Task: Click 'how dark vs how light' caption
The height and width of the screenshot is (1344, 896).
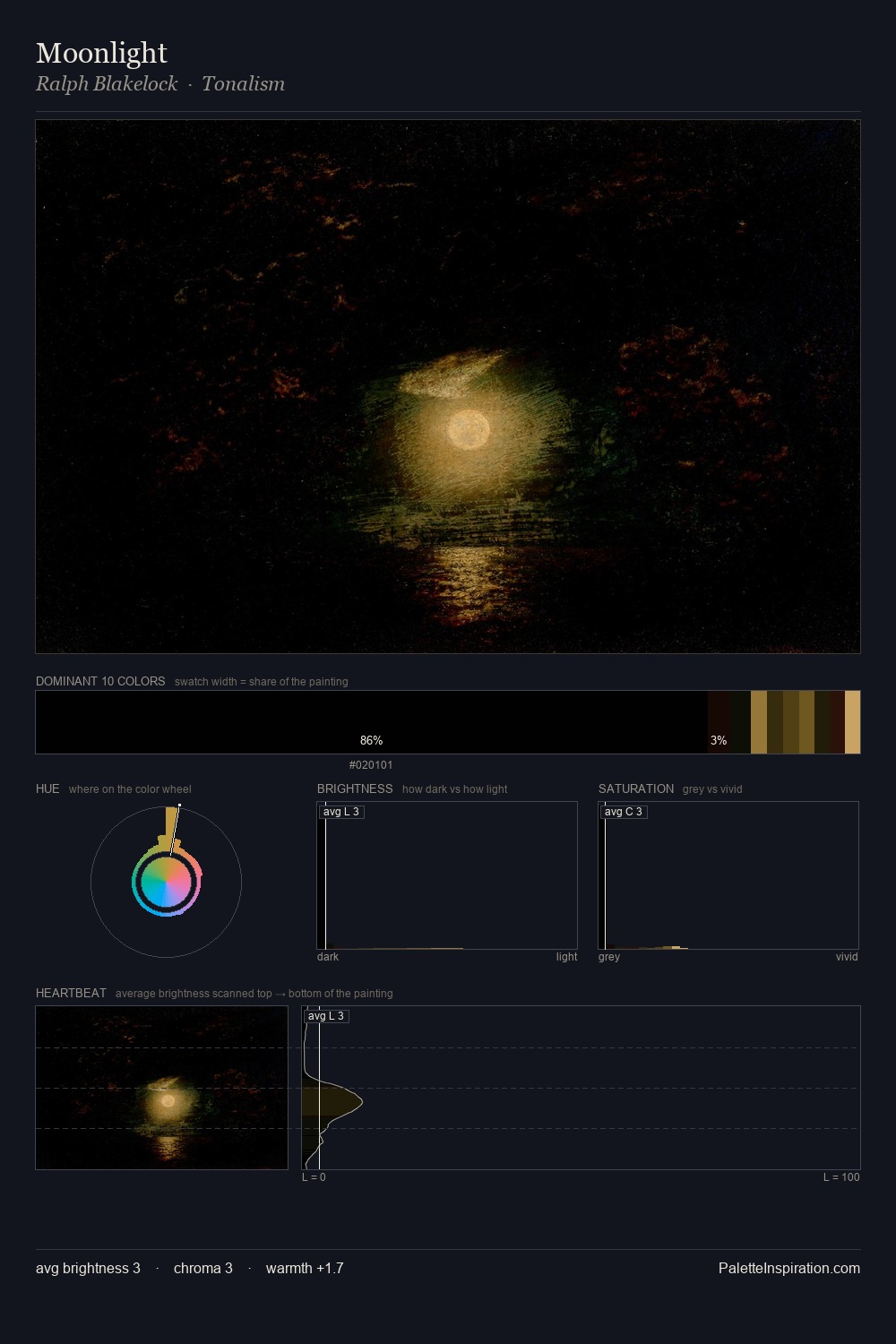Action: (x=455, y=789)
